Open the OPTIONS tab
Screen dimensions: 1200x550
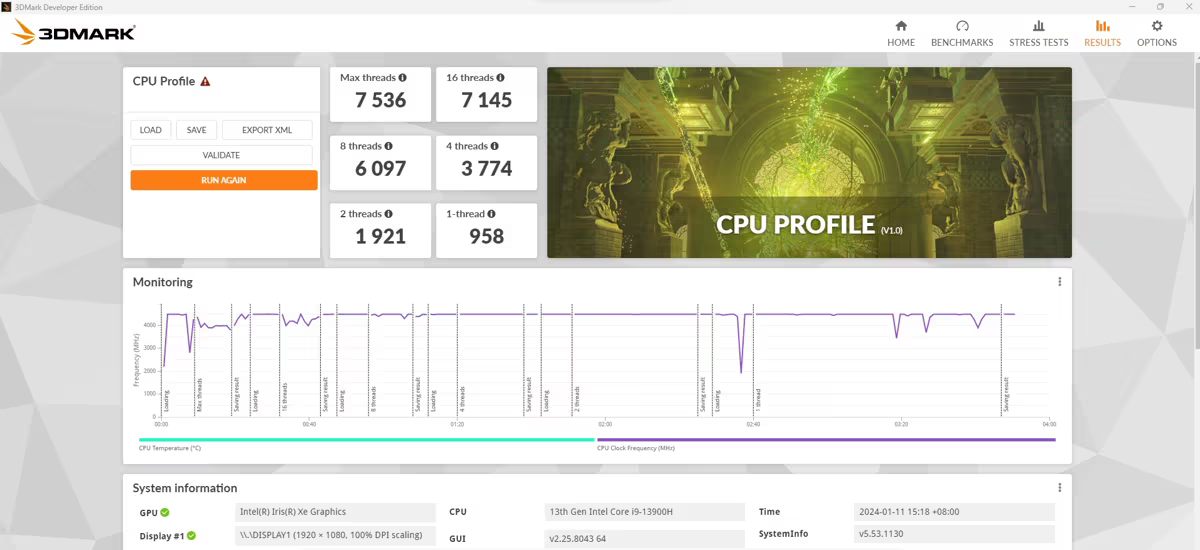(1157, 34)
